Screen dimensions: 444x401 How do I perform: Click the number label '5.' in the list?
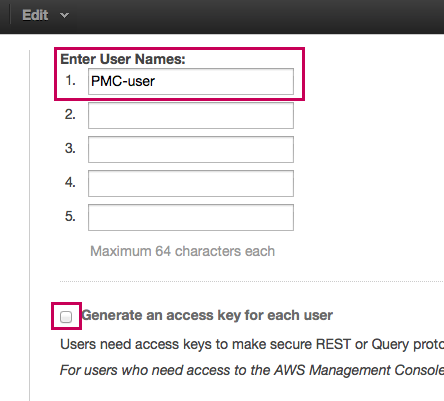70,216
